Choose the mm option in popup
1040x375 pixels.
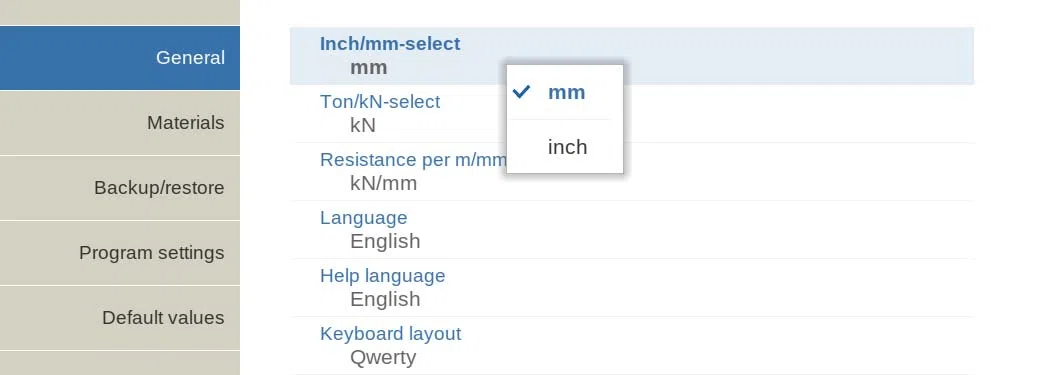565,92
